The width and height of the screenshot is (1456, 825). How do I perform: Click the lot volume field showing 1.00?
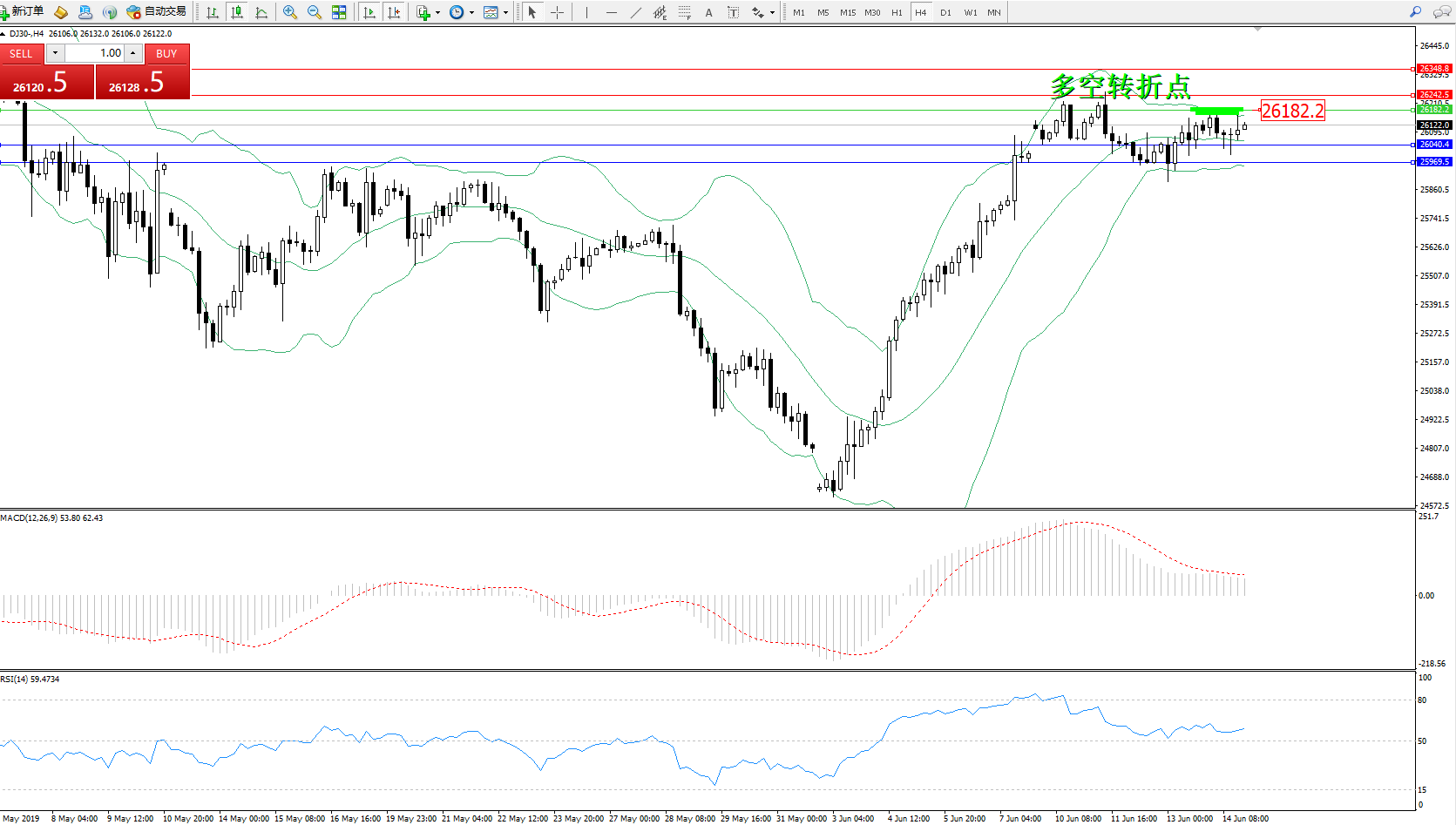96,53
